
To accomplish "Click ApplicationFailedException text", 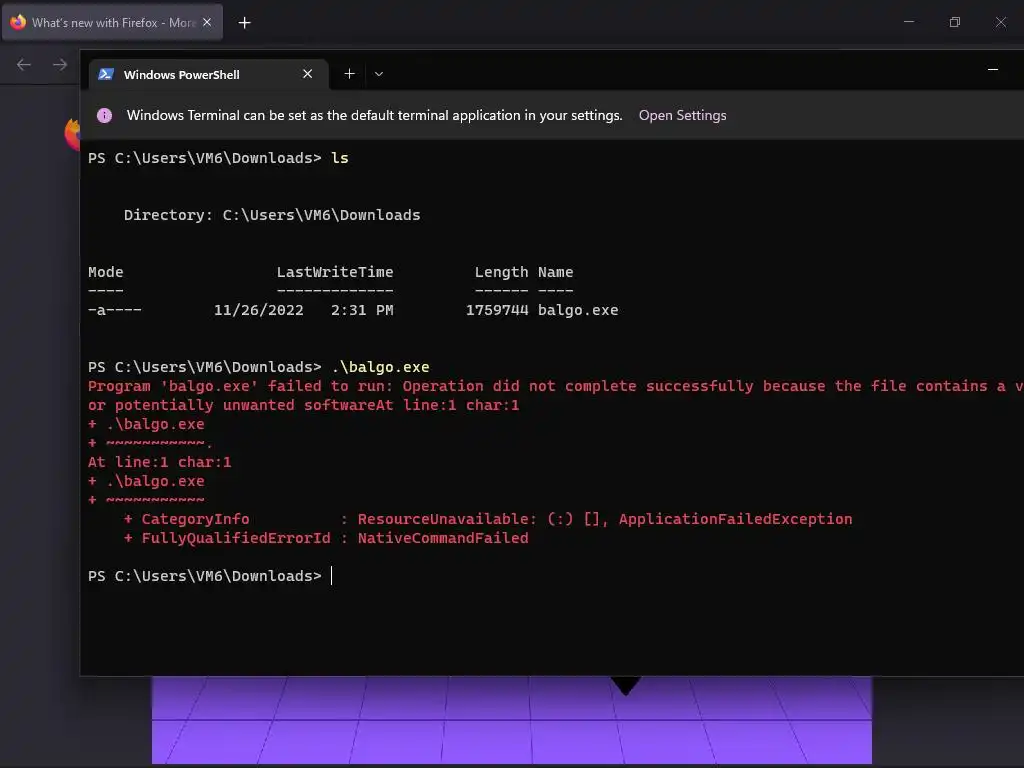I will [x=735, y=519].
